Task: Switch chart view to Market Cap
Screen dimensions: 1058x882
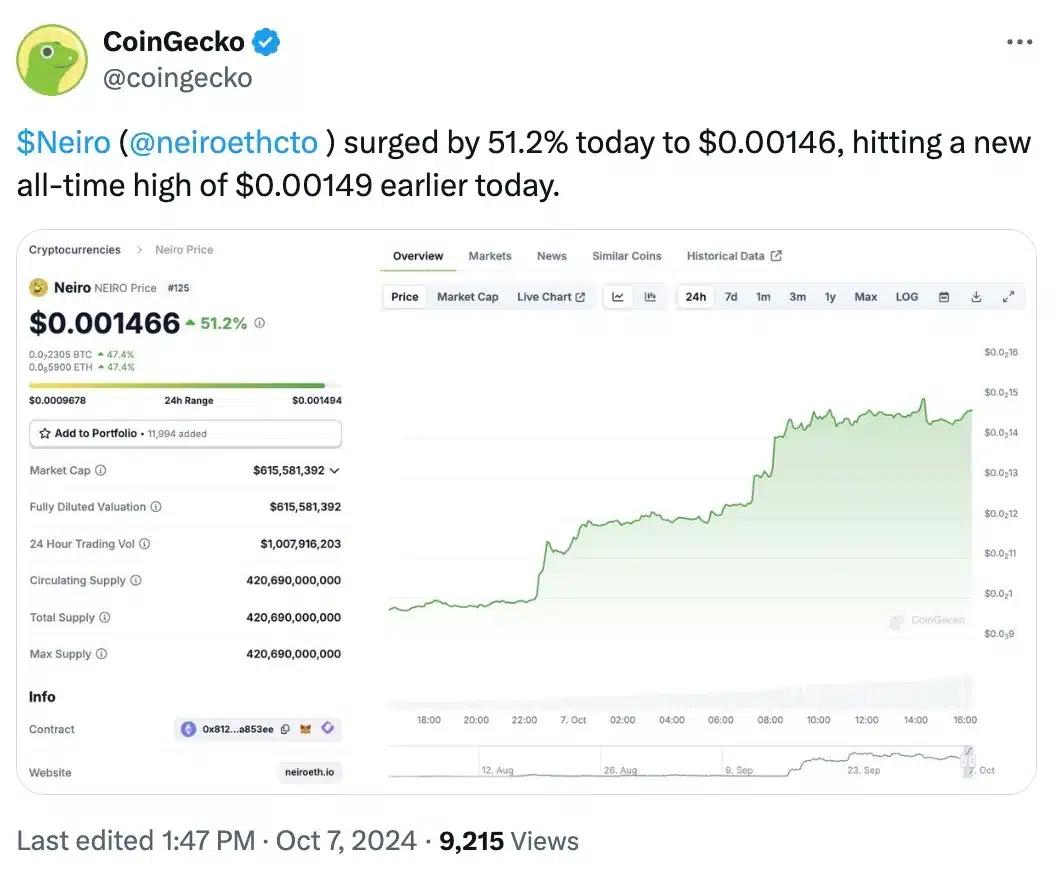Action: click(x=467, y=296)
